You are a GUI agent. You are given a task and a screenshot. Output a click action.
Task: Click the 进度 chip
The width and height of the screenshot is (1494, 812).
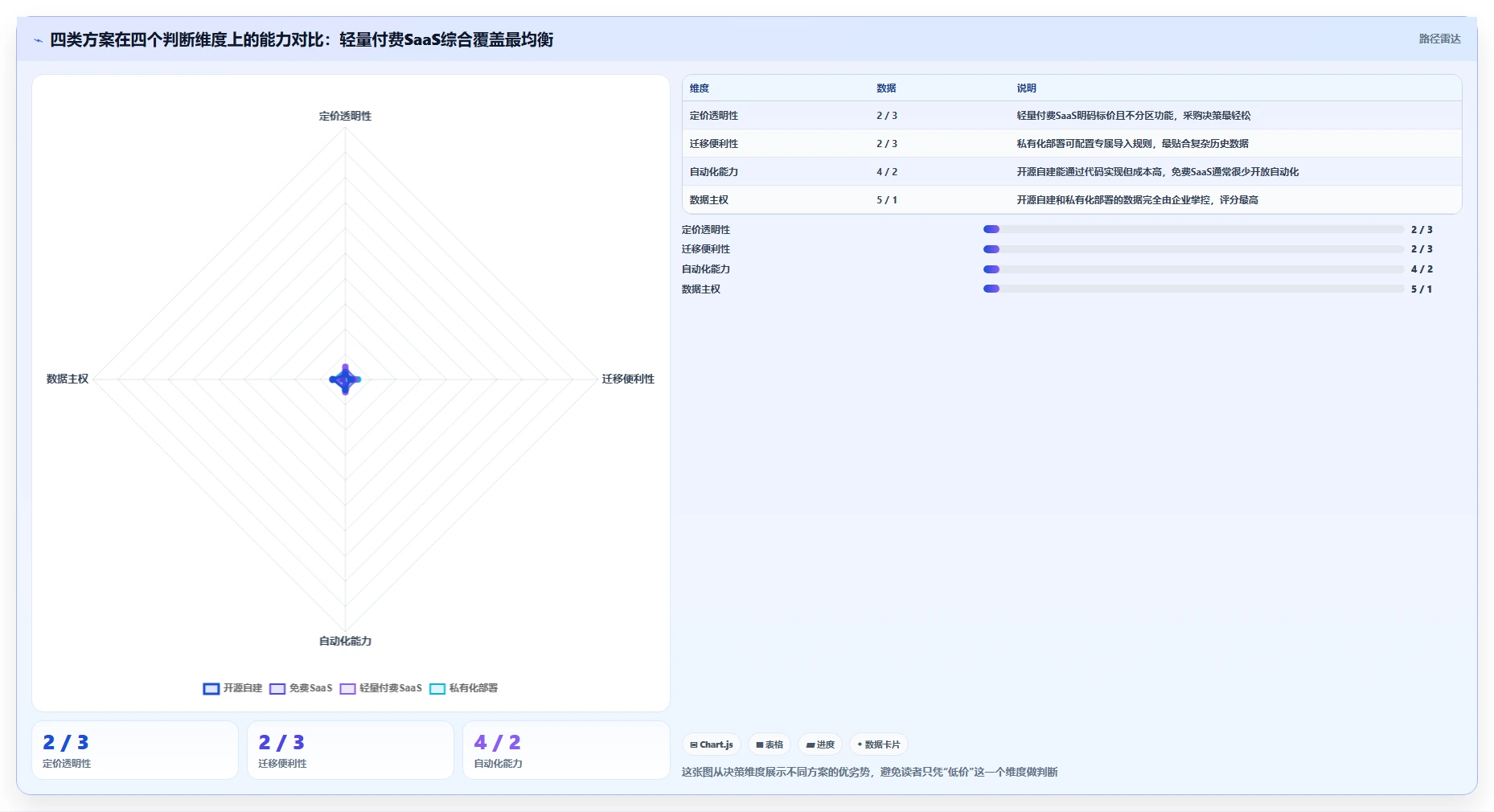tap(820, 744)
